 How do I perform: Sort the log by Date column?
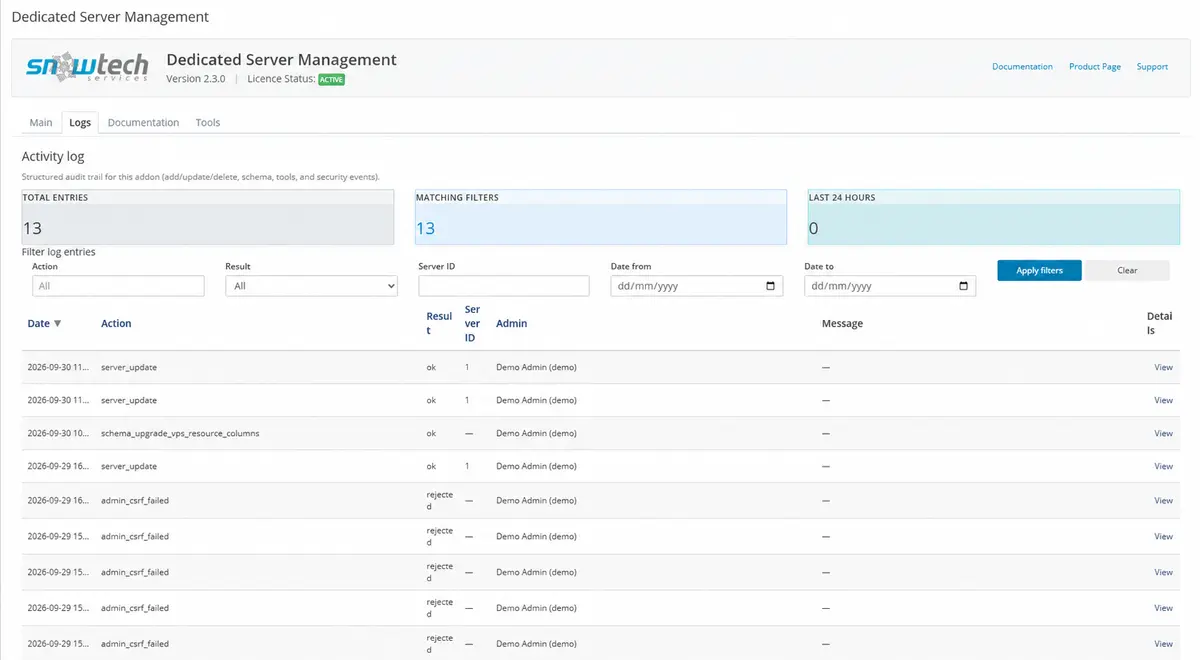(x=44, y=323)
